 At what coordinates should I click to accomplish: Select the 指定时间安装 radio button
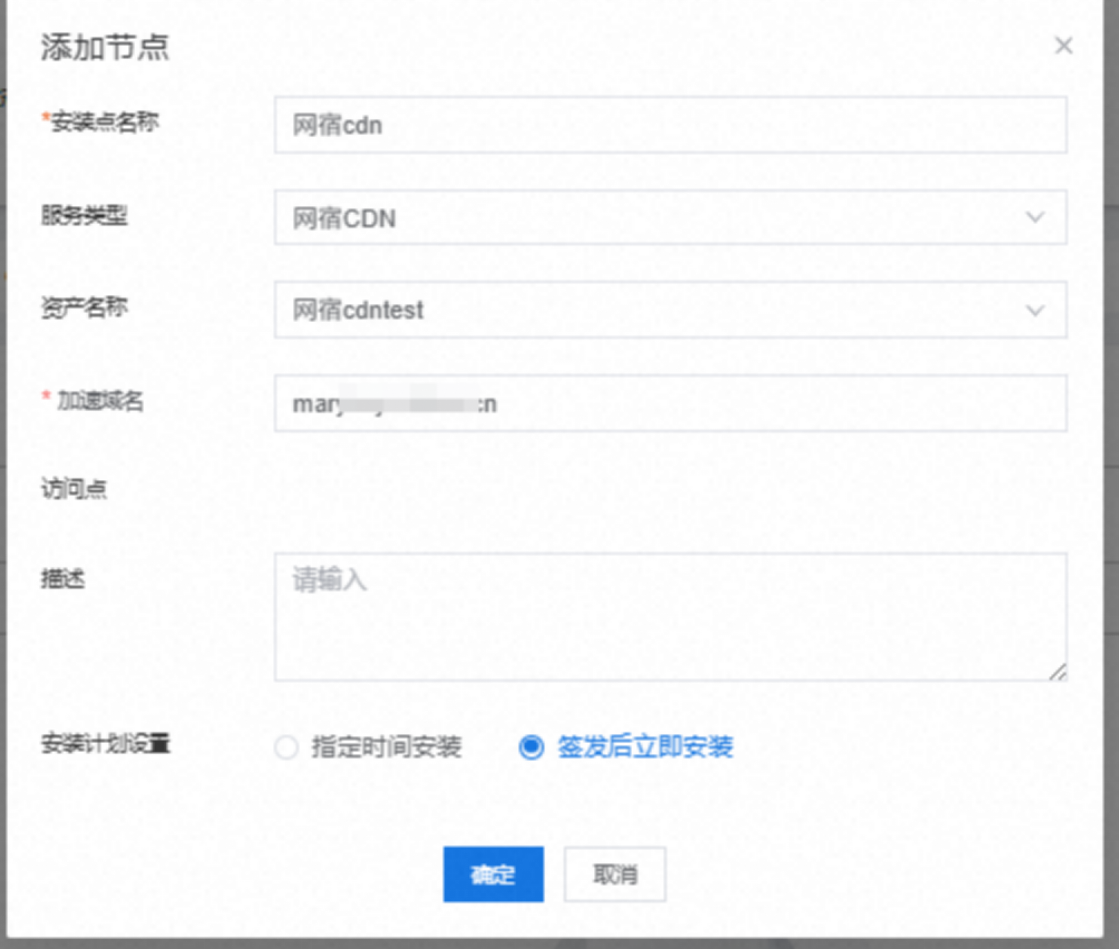(x=286, y=747)
